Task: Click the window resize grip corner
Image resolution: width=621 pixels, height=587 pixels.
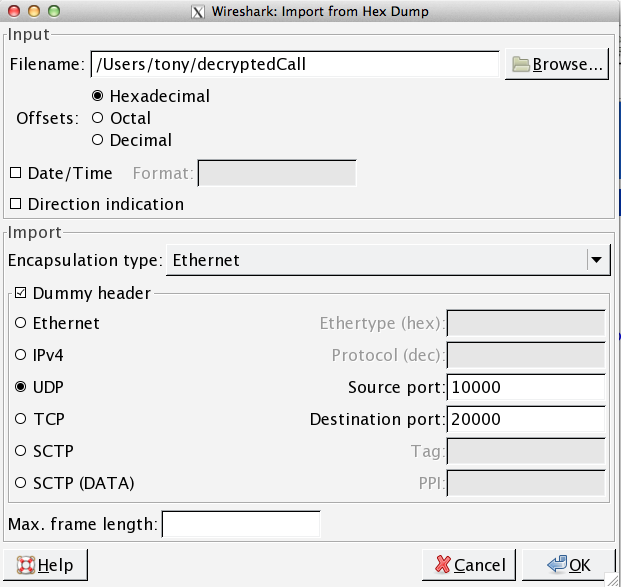Action: [x=612, y=579]
